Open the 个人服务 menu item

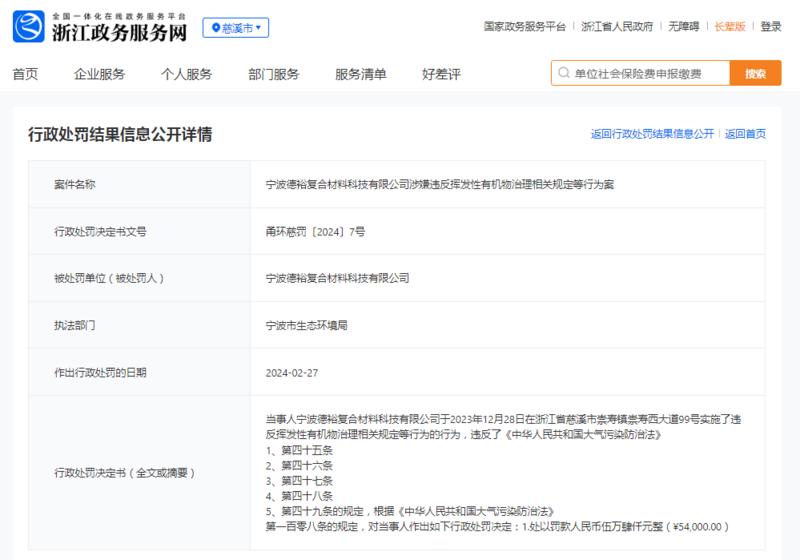coord(186,74)
